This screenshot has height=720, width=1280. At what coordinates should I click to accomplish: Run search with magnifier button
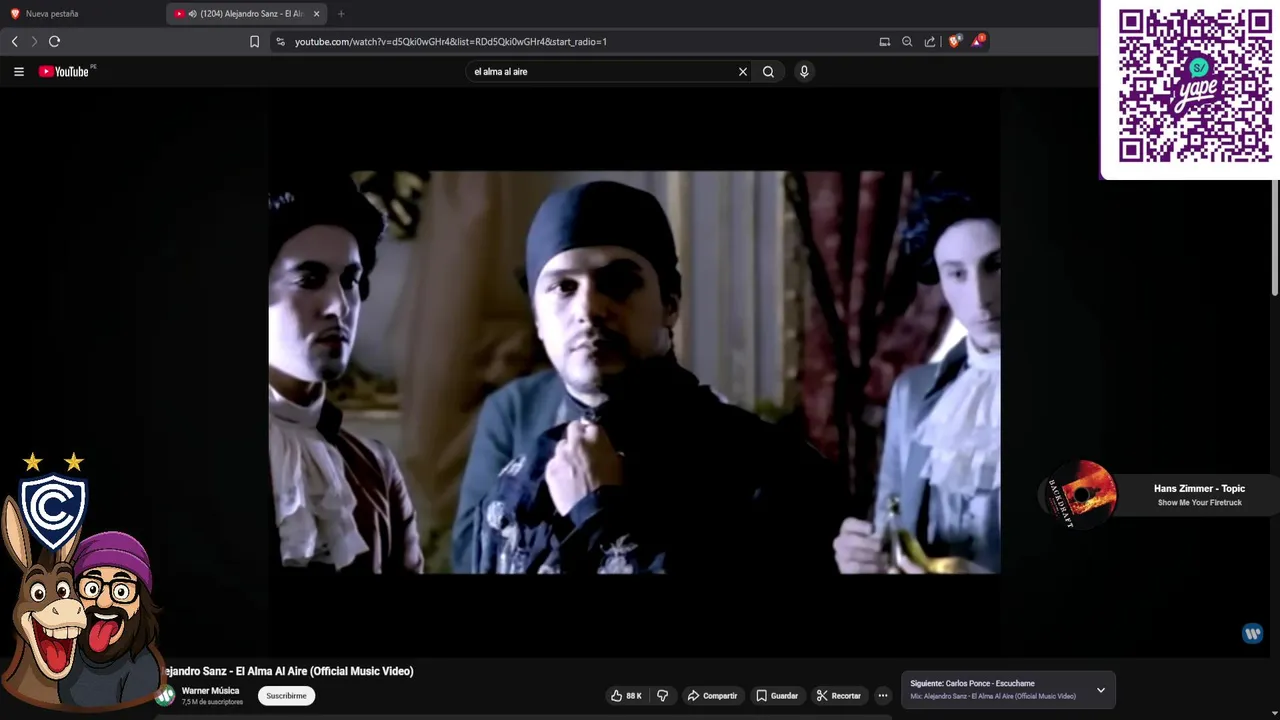[768, 72]
